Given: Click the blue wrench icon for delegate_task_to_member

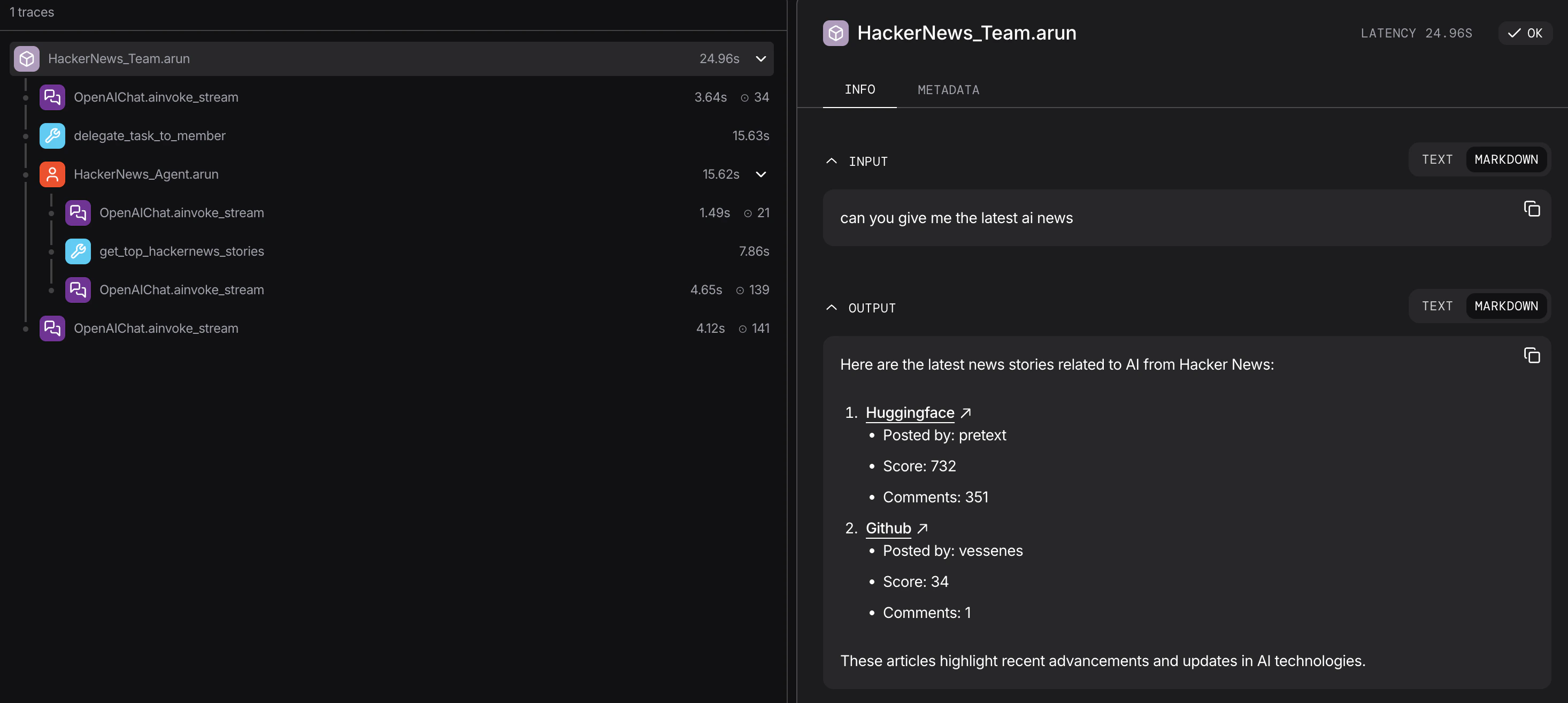Looking at the screenshot, I should tap(52, 136).
